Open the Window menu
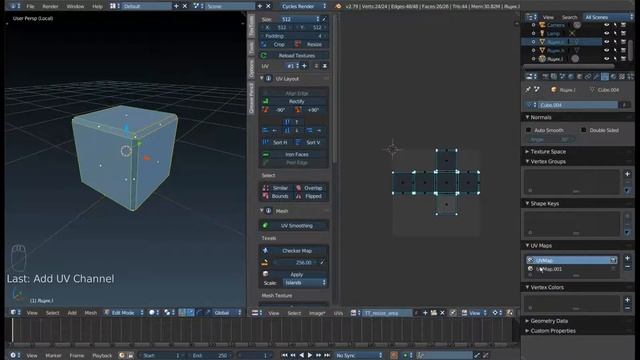The image size is (640, 360). click(75, 6)
